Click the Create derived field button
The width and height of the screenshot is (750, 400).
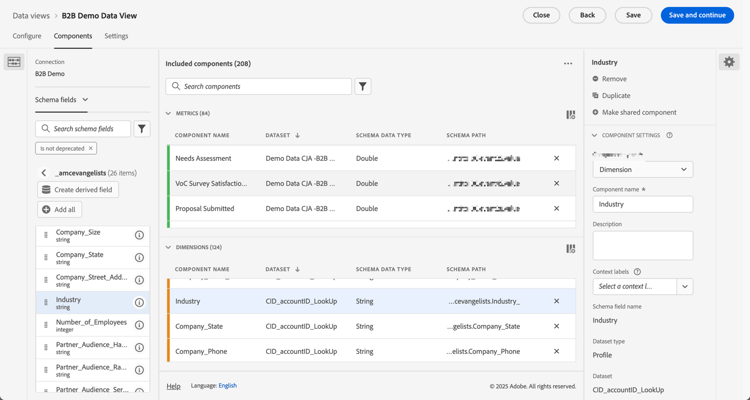78,189
